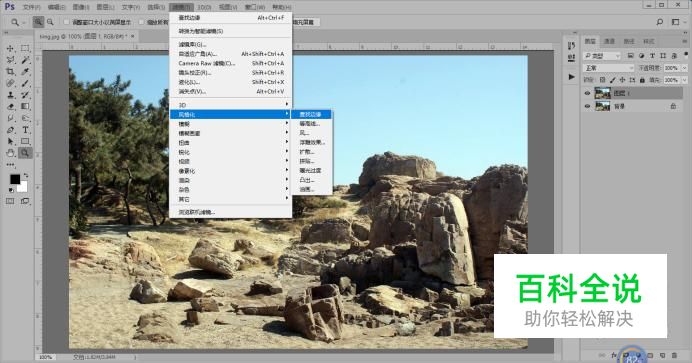This screenshot has height=363, width=692.
Task: Select the Pen tool
Action: (10, 130)
